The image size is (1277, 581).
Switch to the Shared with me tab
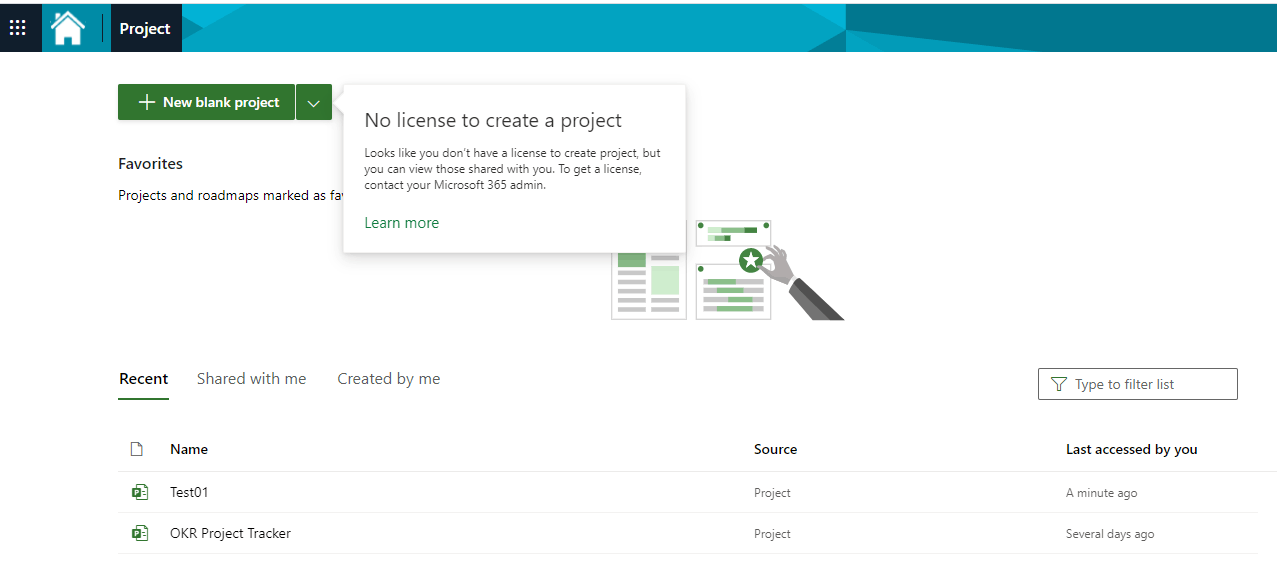pyautogui.click(x=251, y=379)
